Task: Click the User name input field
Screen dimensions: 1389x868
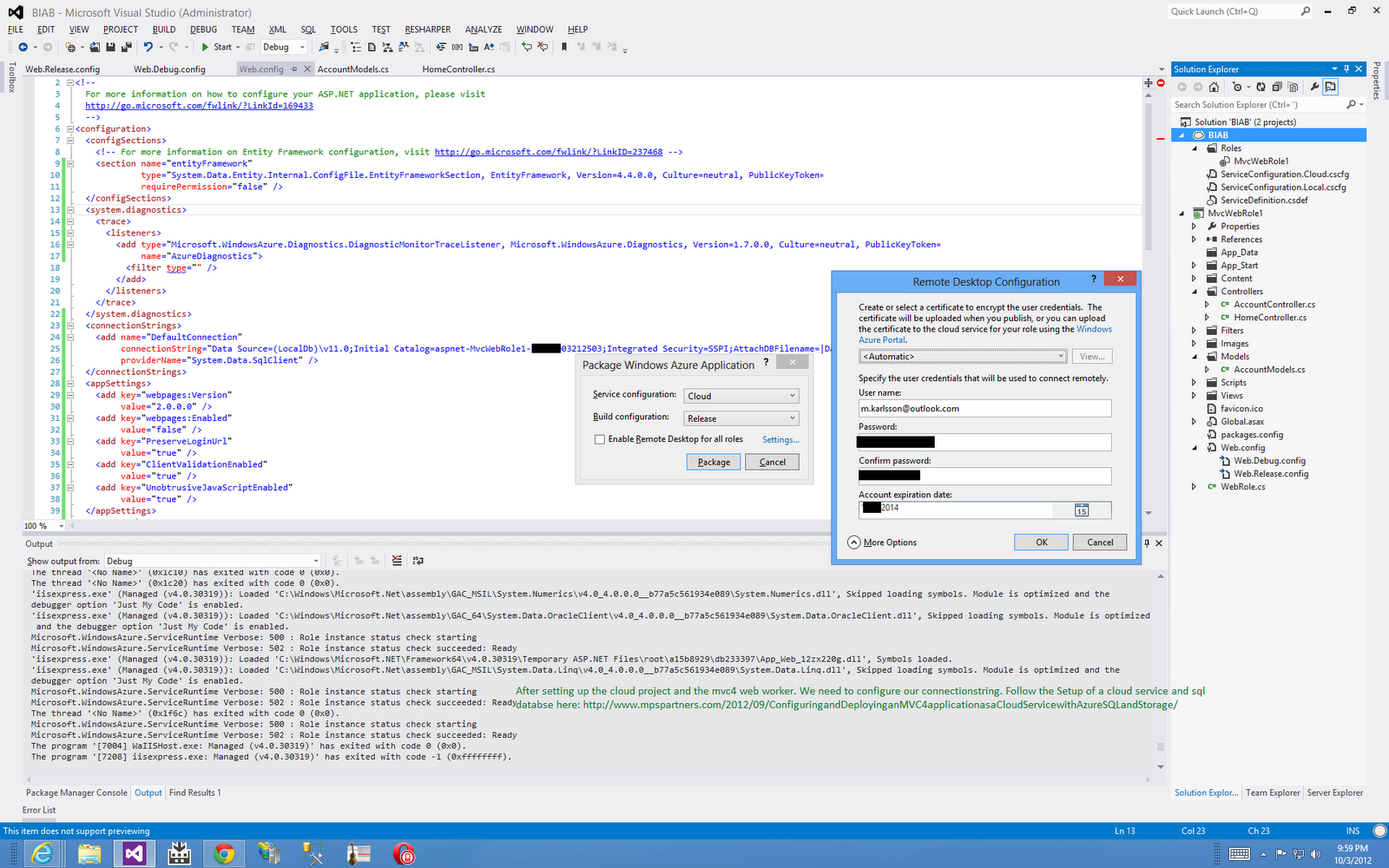Action: pos(985,408)
